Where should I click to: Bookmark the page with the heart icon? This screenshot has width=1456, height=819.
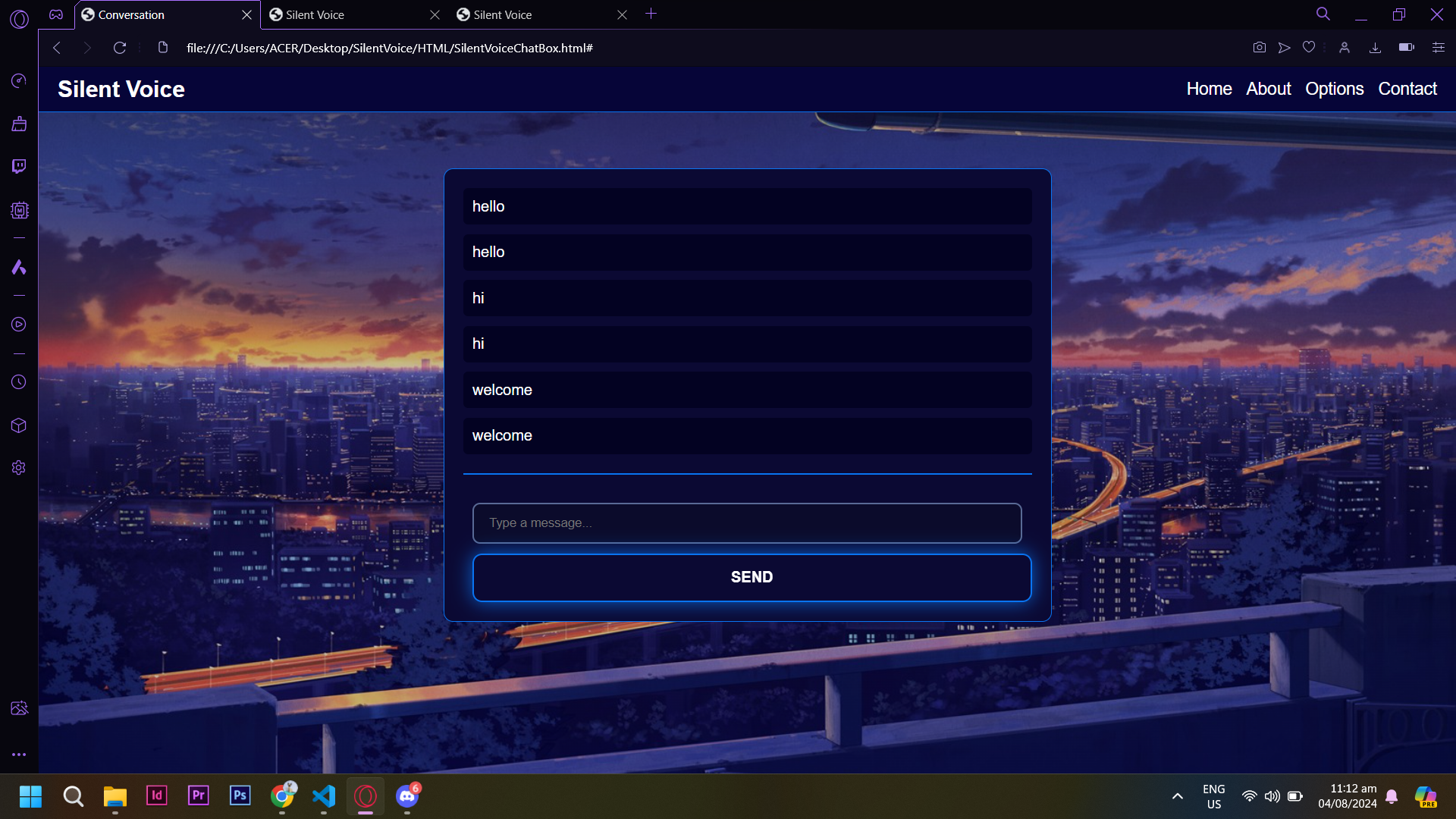pyautogui.click(x=1309, y=48)
